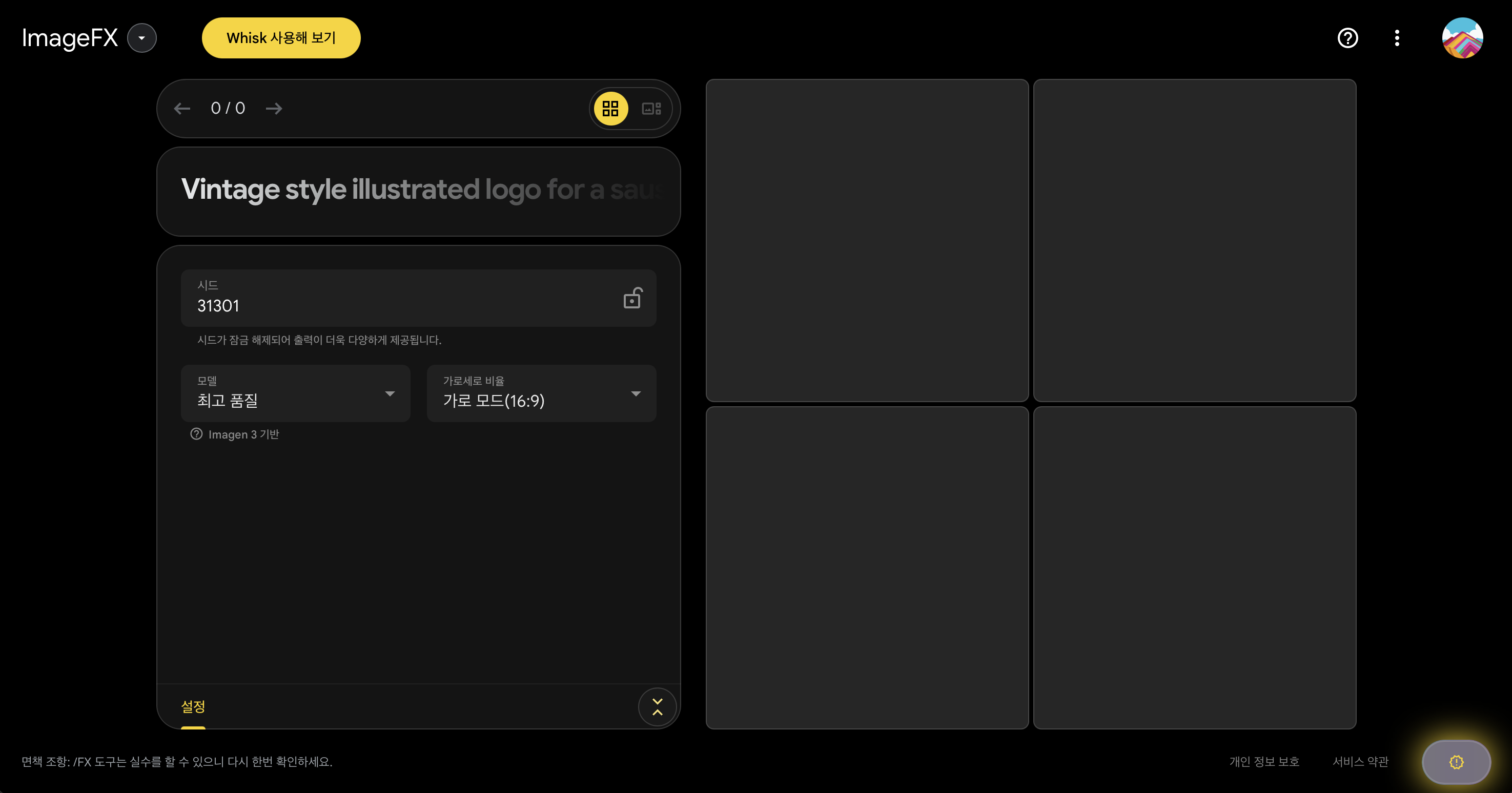Viewport: 1512px width, 793px height.
Task: Go to next generation with right arrow
Action: (x=274, y=109)
